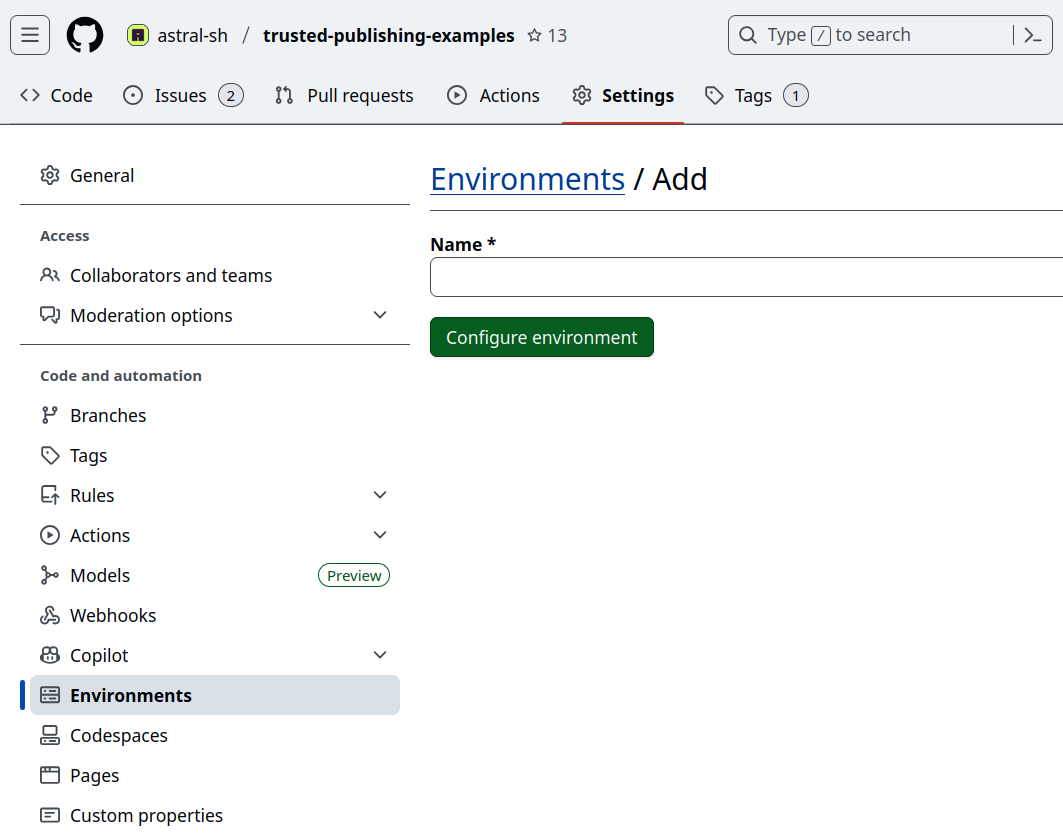
Task: Star the trusted-publishing-examples repository
Action: (533, 35)
